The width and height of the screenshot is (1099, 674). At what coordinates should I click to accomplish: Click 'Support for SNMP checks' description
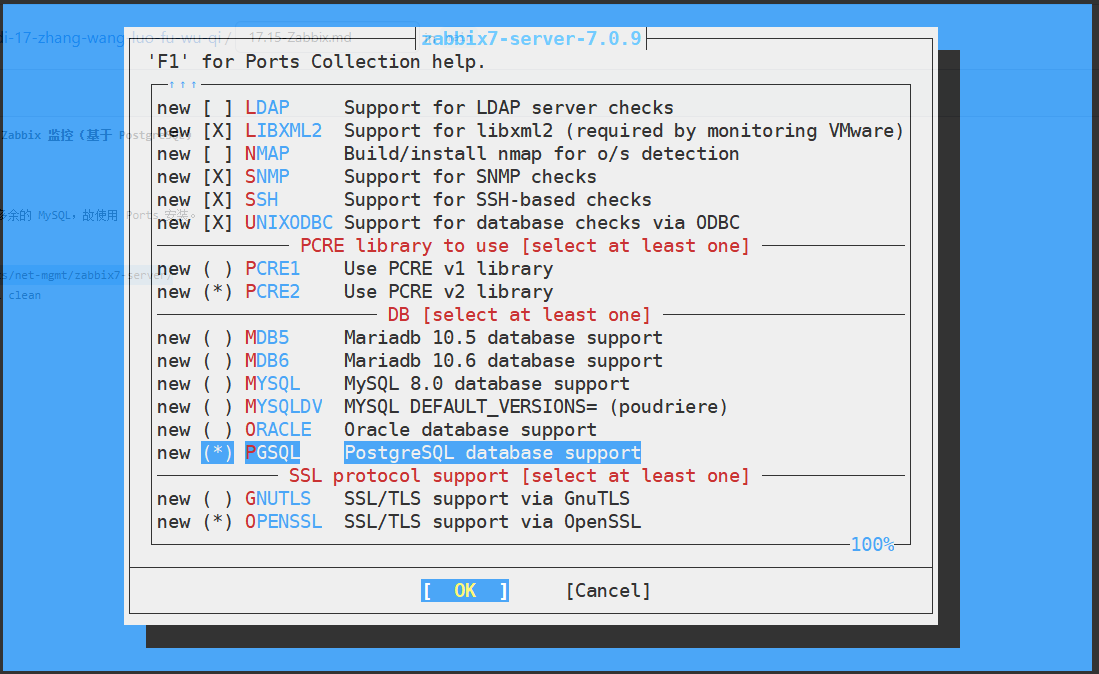coord(470,177)
